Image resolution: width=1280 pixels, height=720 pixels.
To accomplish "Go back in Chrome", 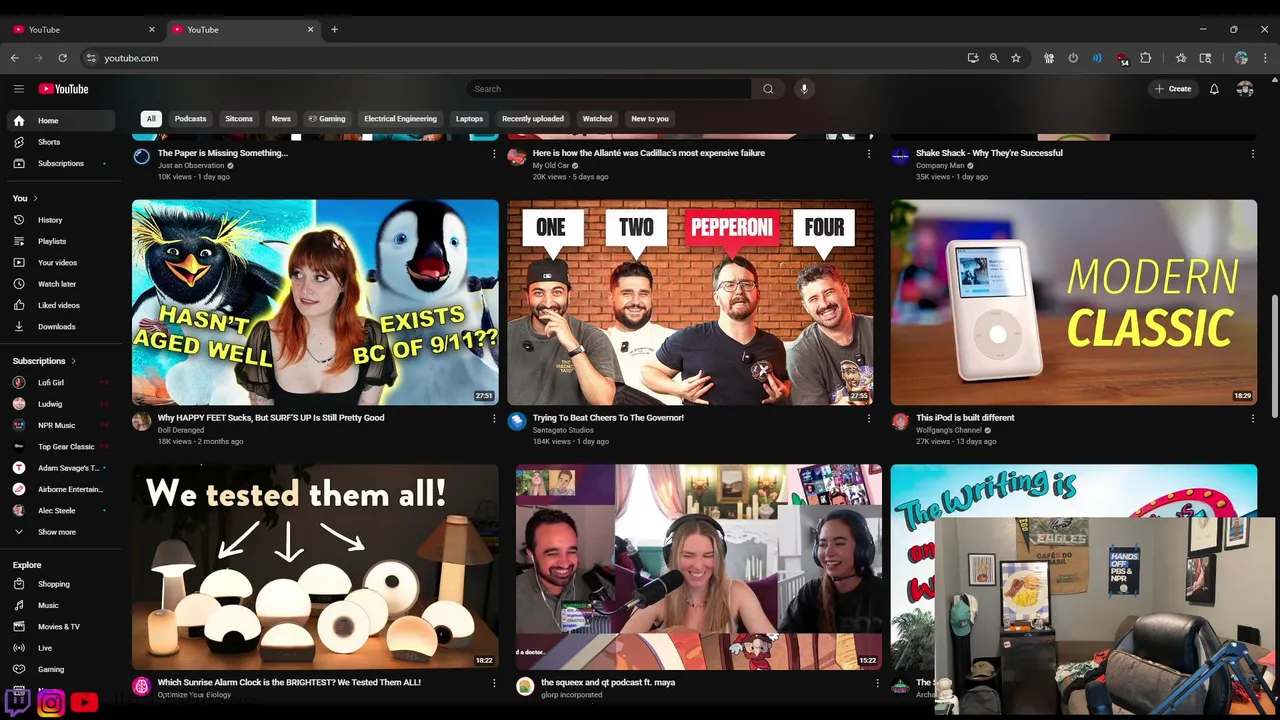I will 15,58.
